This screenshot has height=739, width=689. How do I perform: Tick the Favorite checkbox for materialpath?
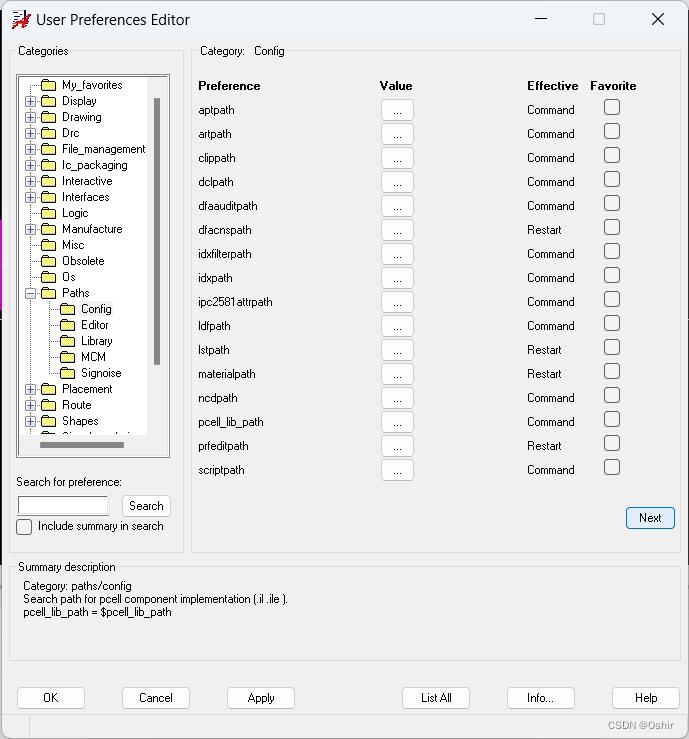click(x=612, y=372)
